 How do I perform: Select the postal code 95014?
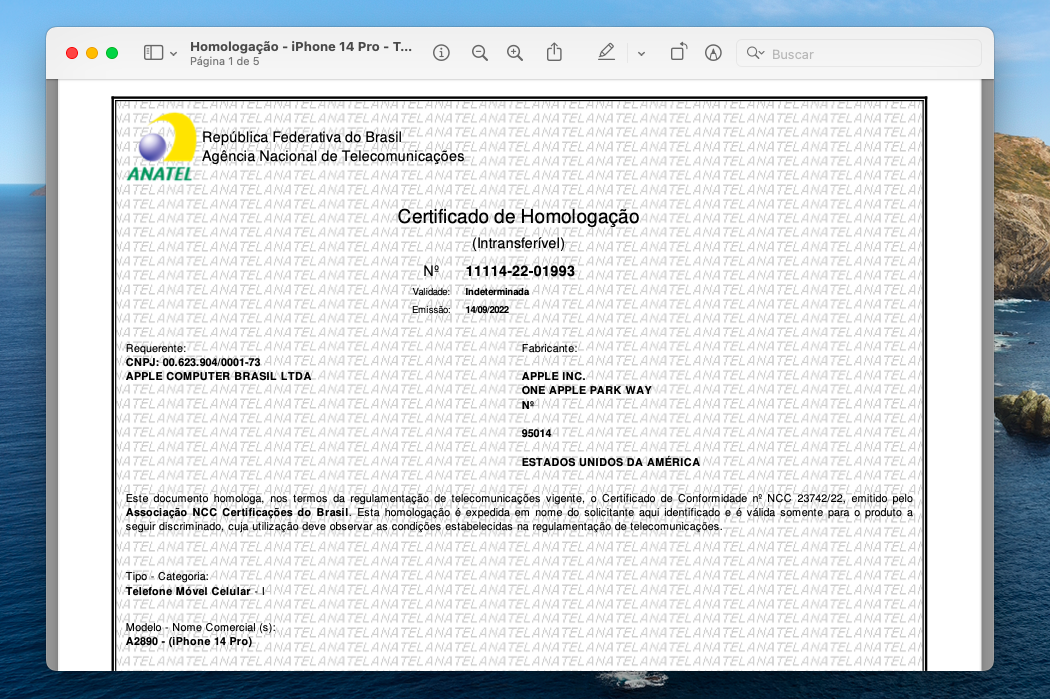(x=537, y=433)
